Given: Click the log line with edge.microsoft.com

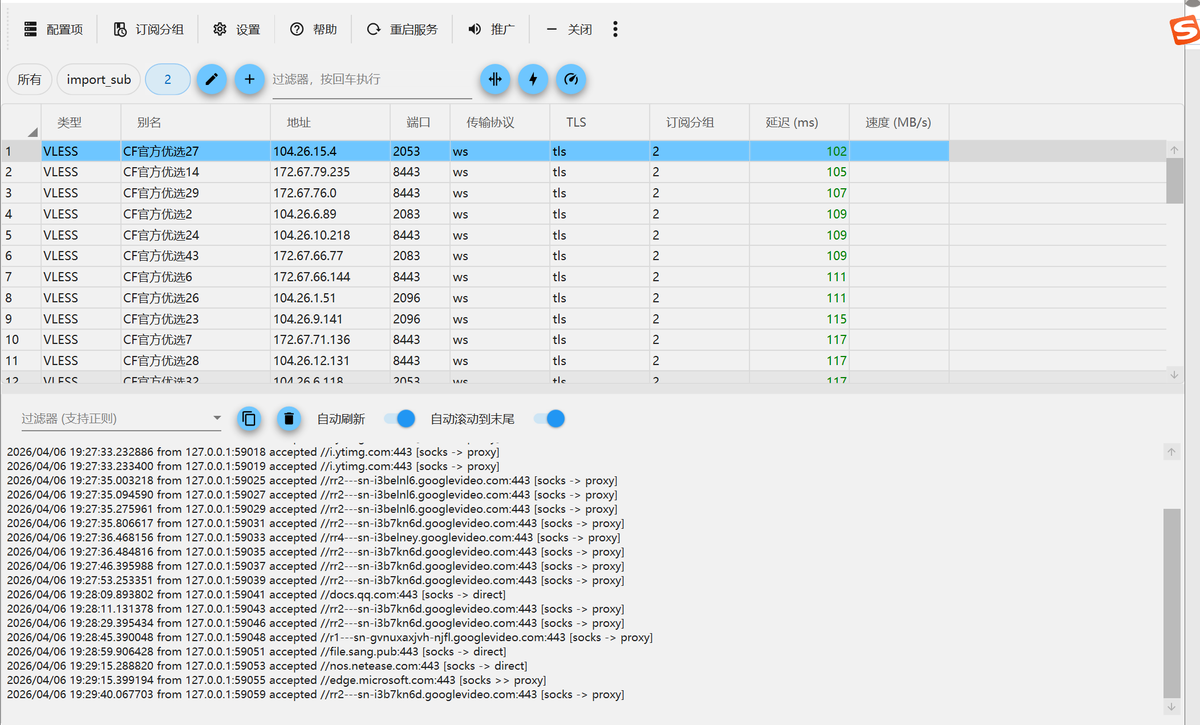Looking at the screenshot, I should click(x=276, y=680).
